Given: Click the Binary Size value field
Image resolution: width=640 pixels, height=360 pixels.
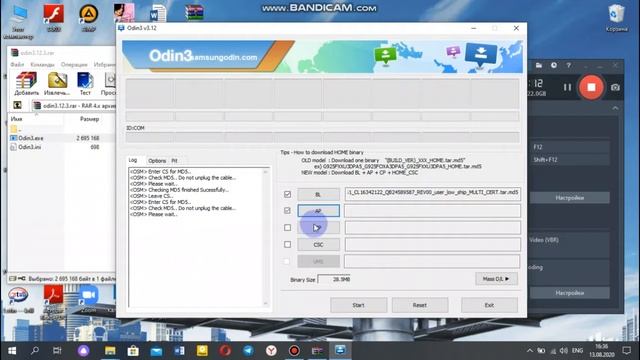Looking at the screenshot, I should 334,279.
